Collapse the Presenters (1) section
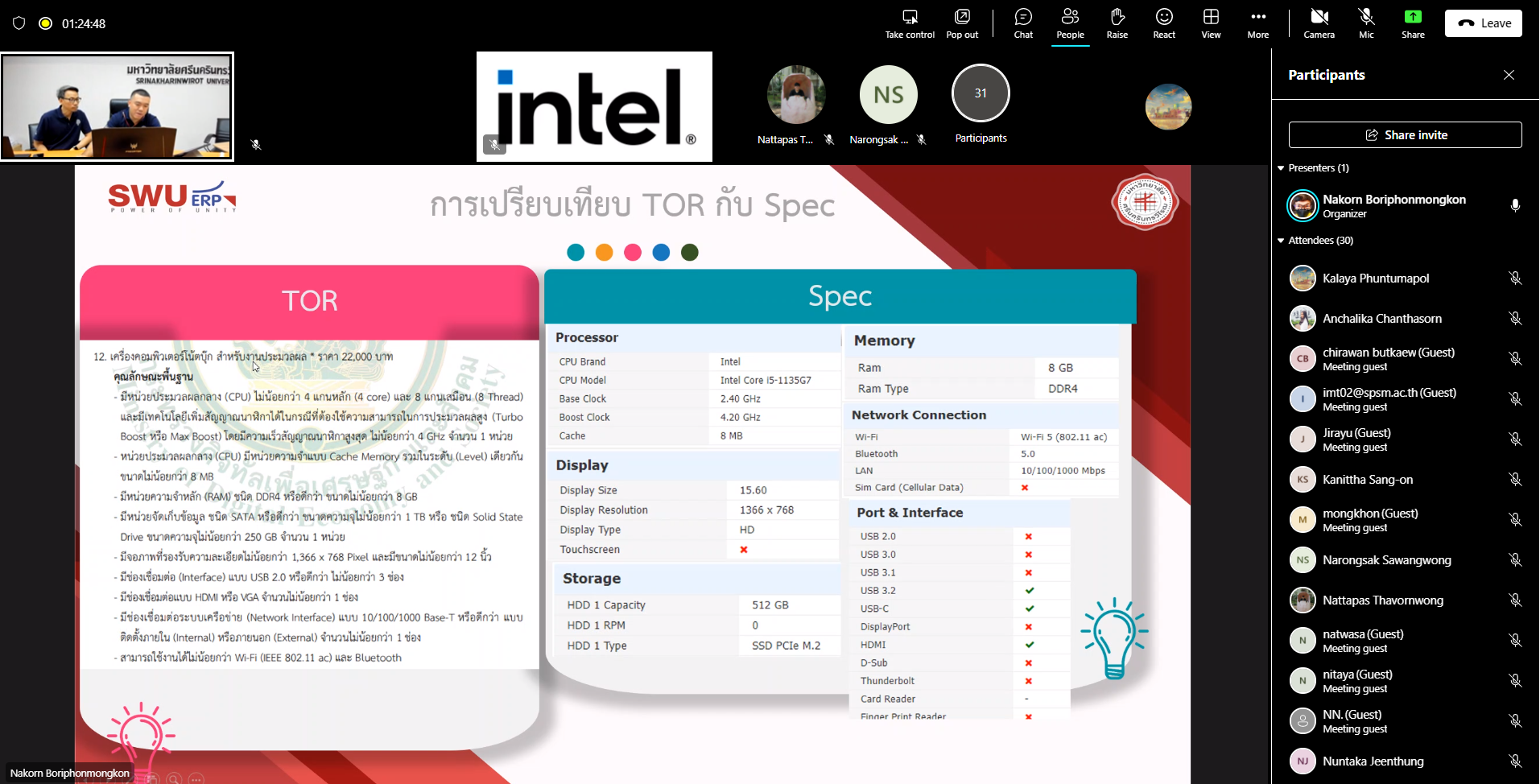Screen dimensions: 1540x784 (1281, 168)
